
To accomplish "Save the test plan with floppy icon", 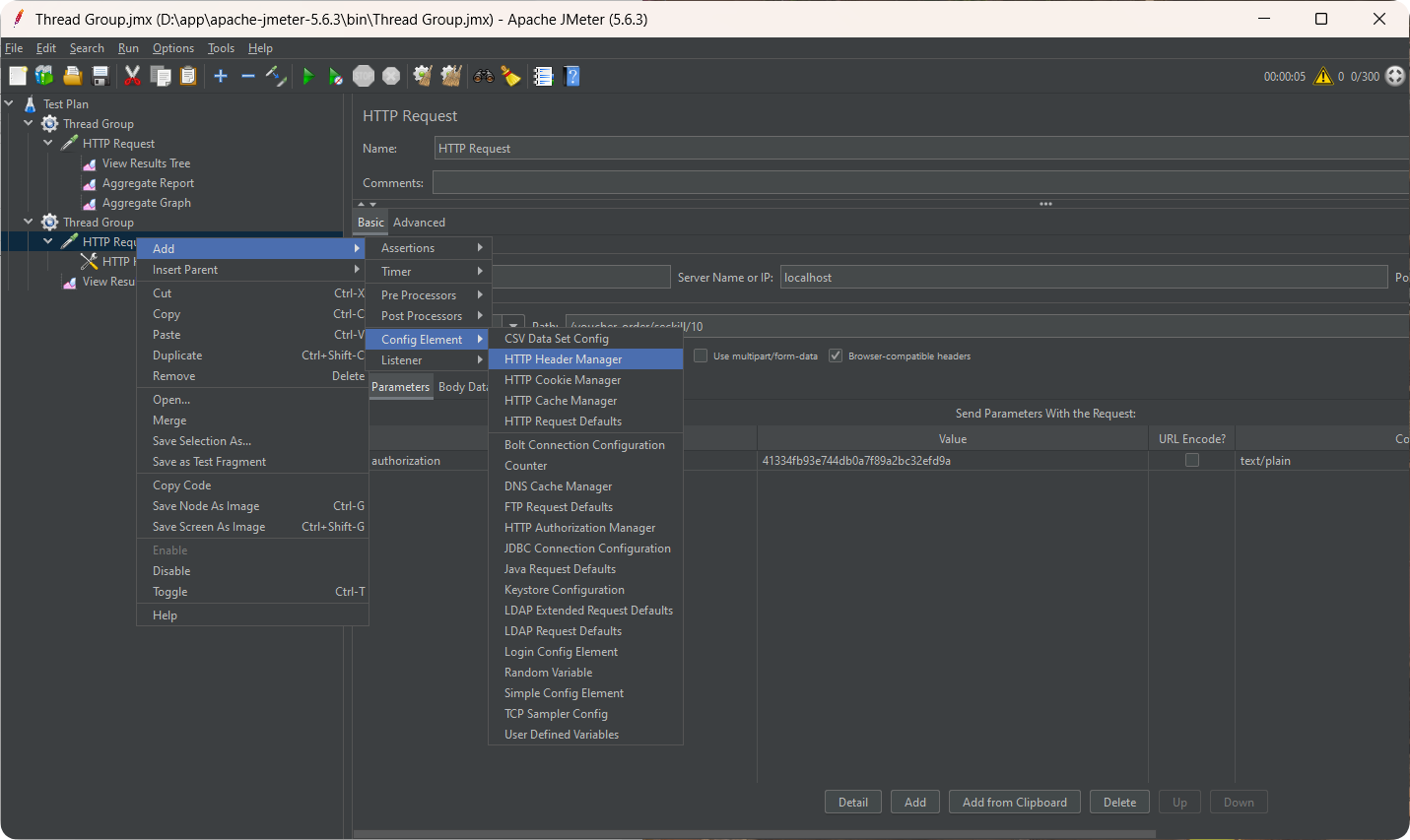I will click(x=100, y=76).
